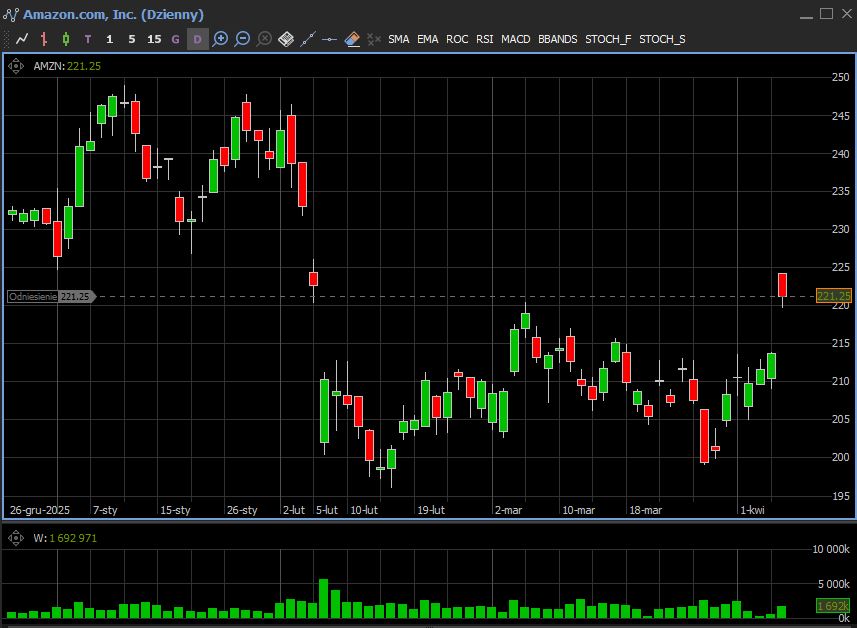
Task: Pick the trend line drawing tool
Action: click(x=308, y=39)
